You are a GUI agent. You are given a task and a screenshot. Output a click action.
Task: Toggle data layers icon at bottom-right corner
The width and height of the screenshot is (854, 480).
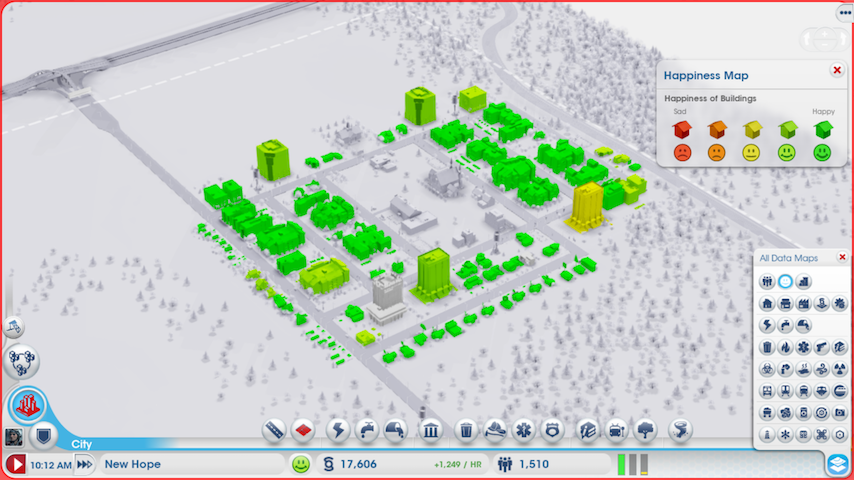click(838, 465)
